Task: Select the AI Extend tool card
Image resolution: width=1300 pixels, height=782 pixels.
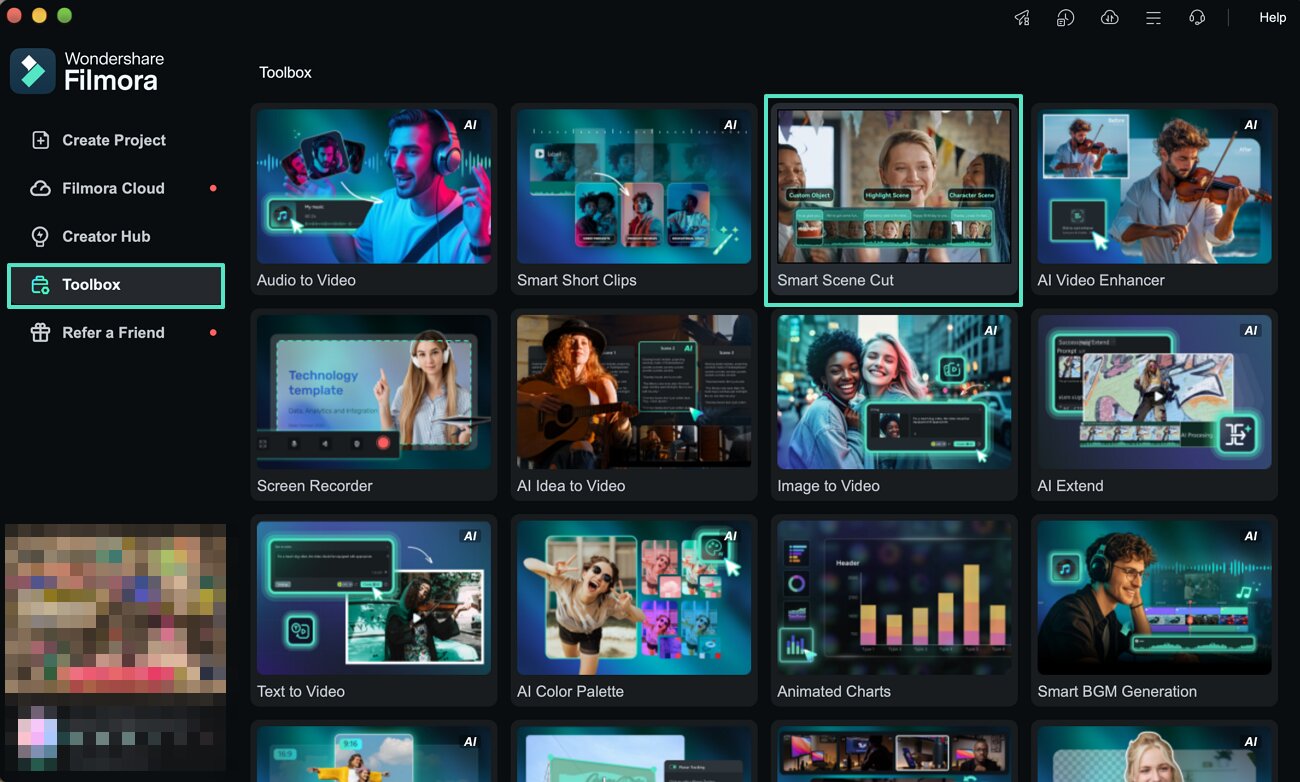Action: 1154,405
